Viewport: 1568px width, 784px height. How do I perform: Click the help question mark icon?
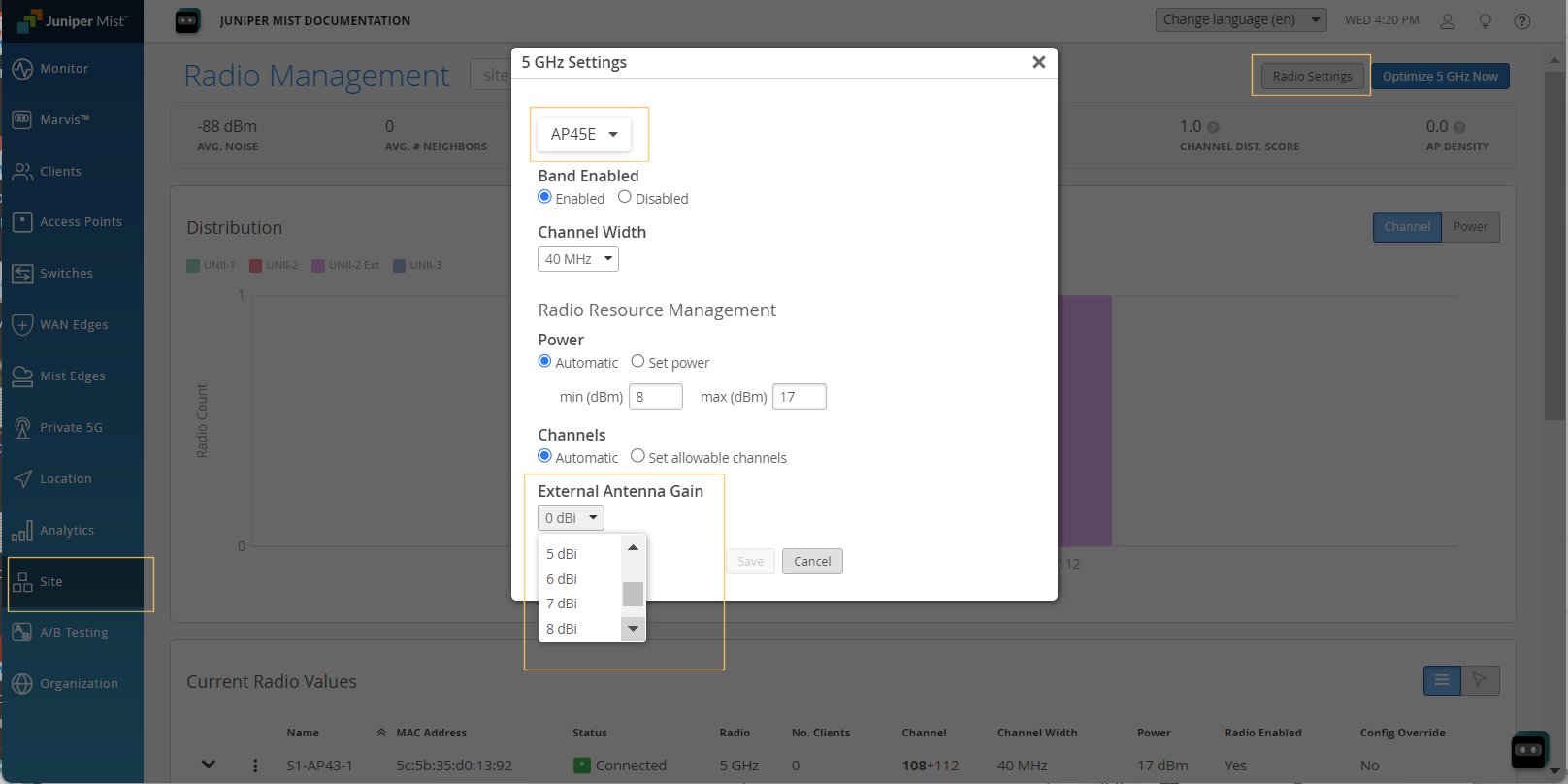1522,20
